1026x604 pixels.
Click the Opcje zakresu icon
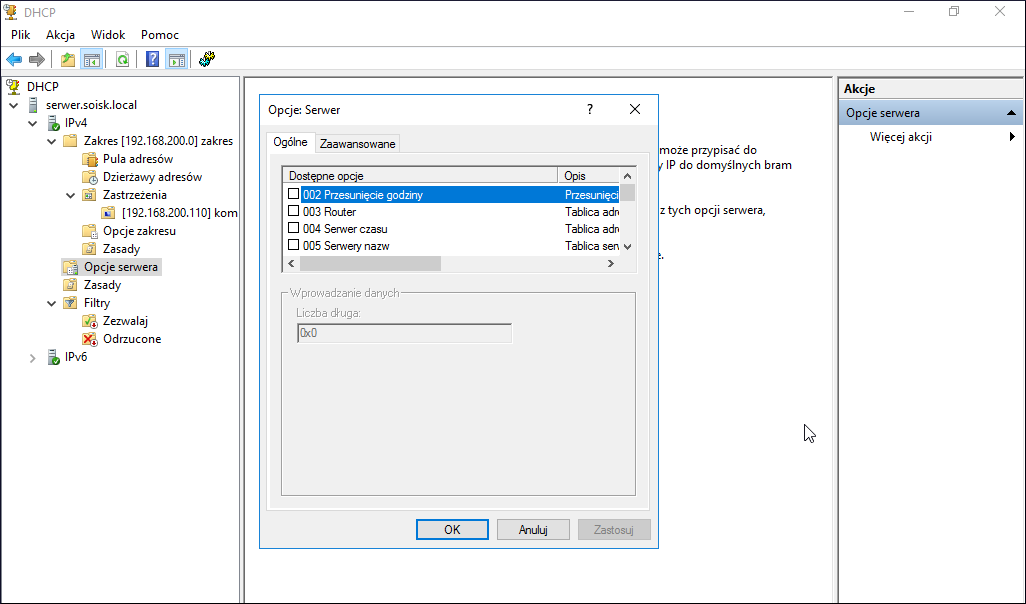pos(90,231)
